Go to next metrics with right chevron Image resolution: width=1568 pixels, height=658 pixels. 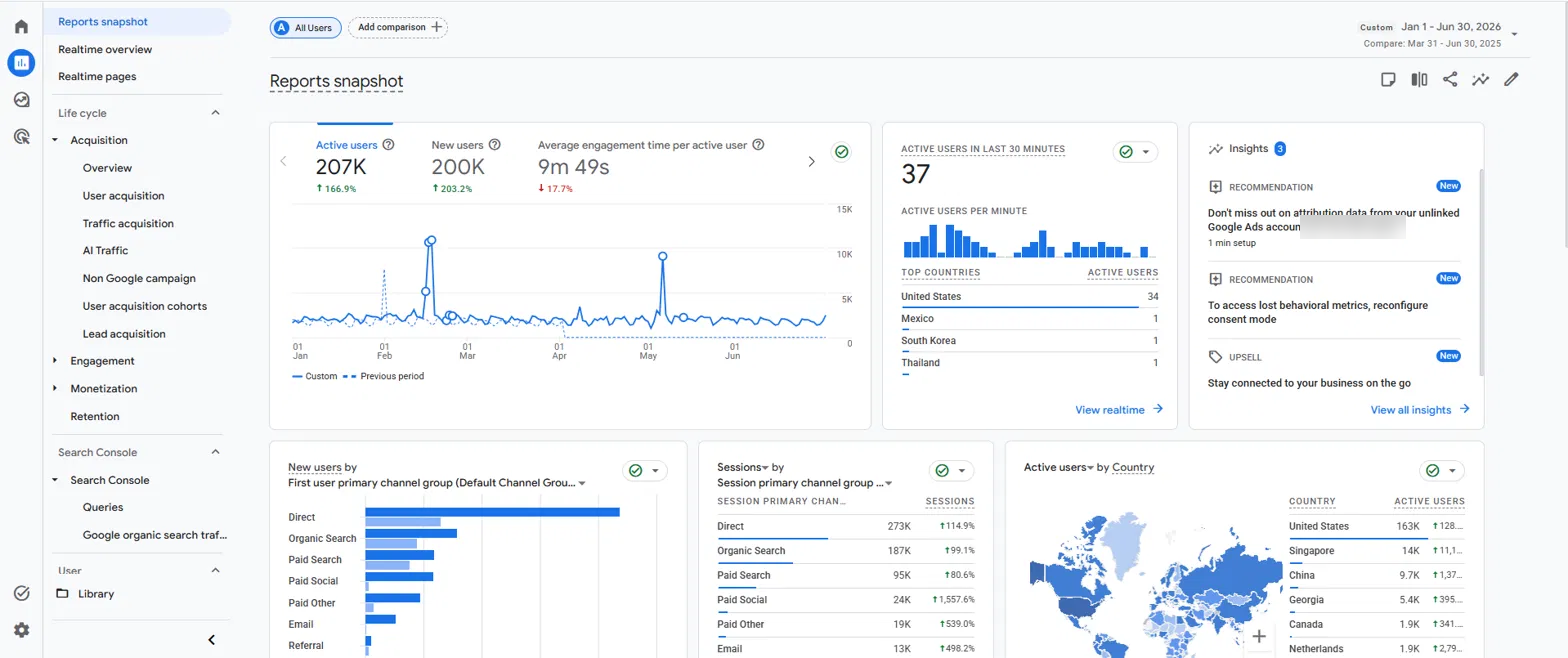[x=811, y=161]
